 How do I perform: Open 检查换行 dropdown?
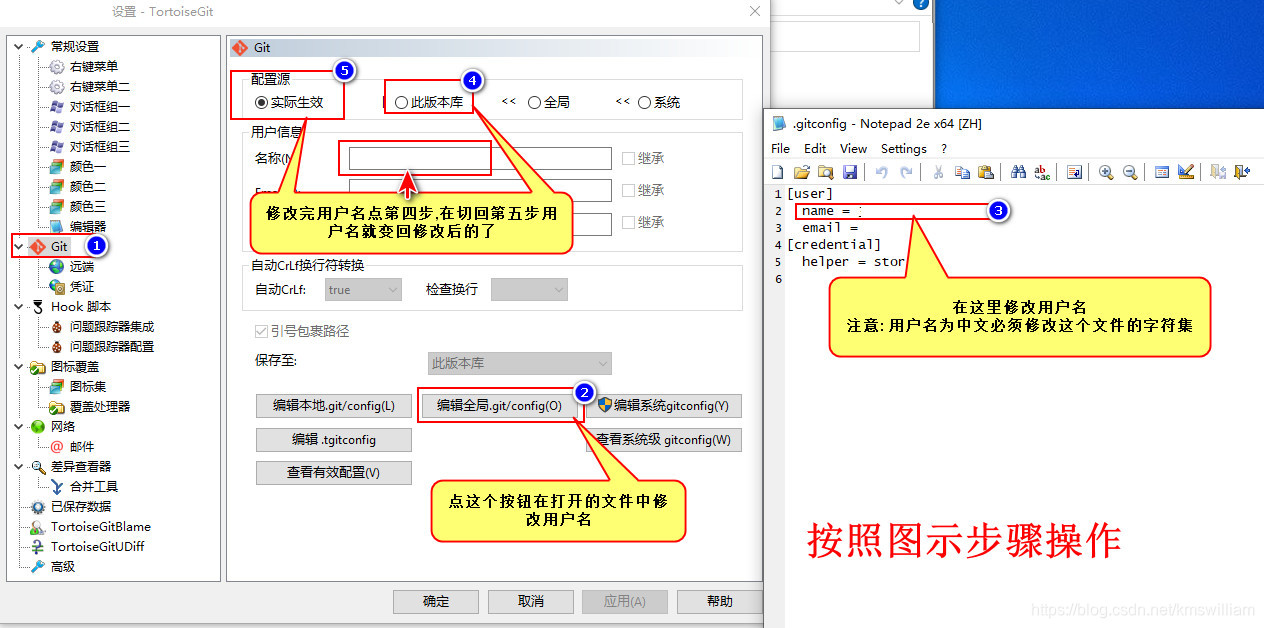(529, 290)
